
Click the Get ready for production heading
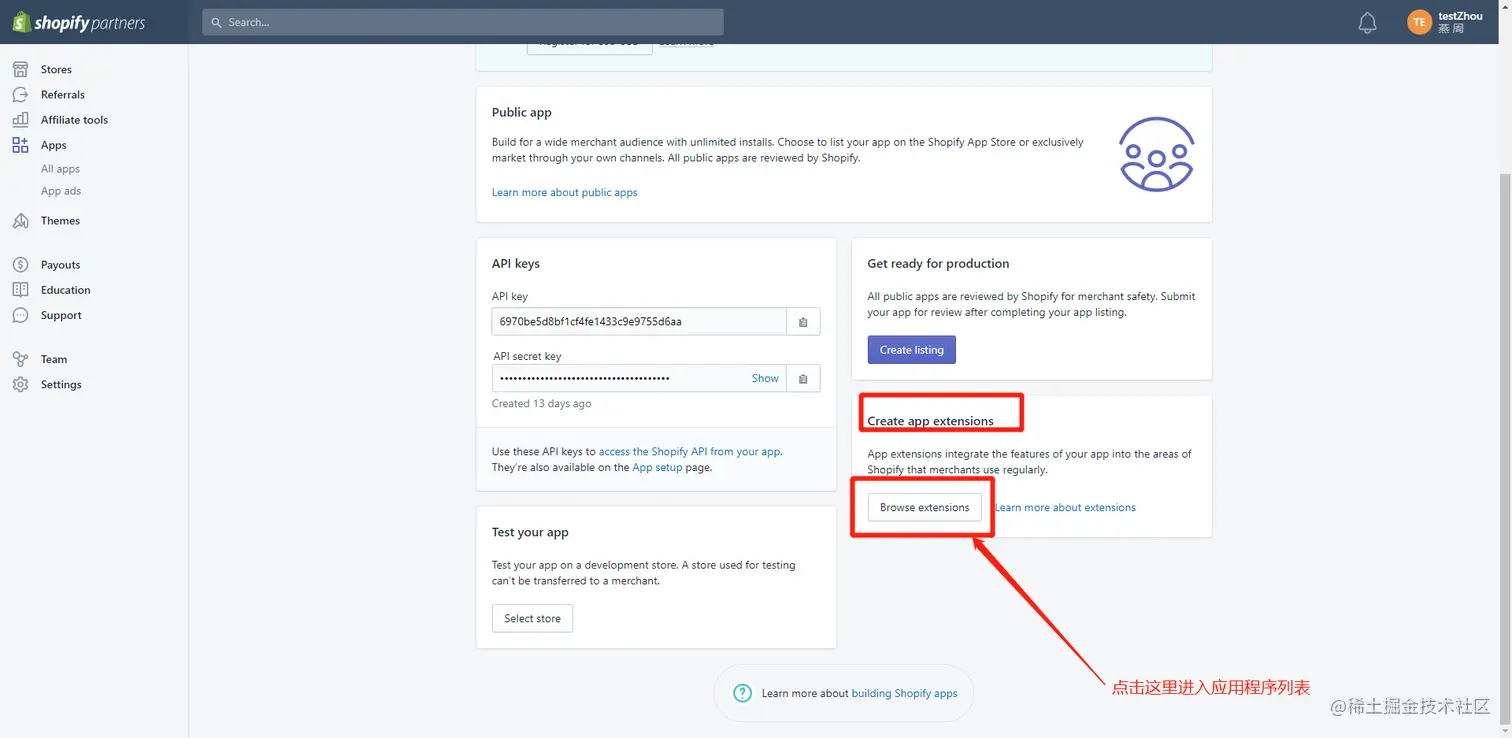(938, 263)
